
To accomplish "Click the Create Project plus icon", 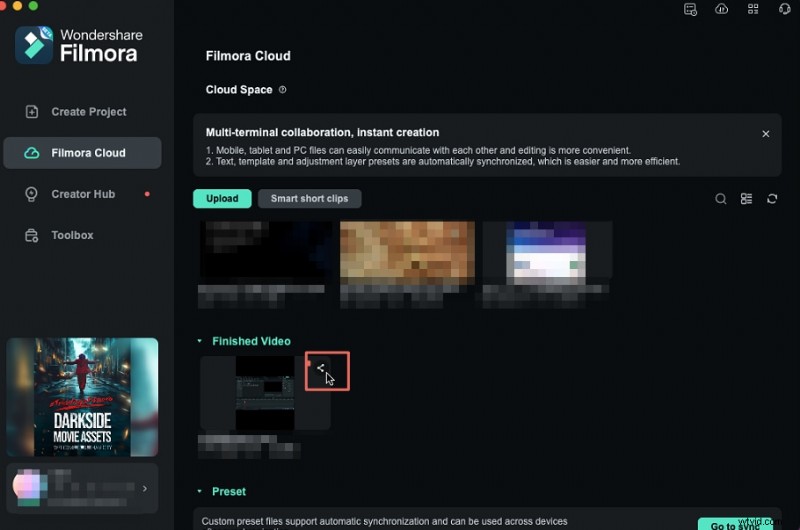I will pos(32,112).
